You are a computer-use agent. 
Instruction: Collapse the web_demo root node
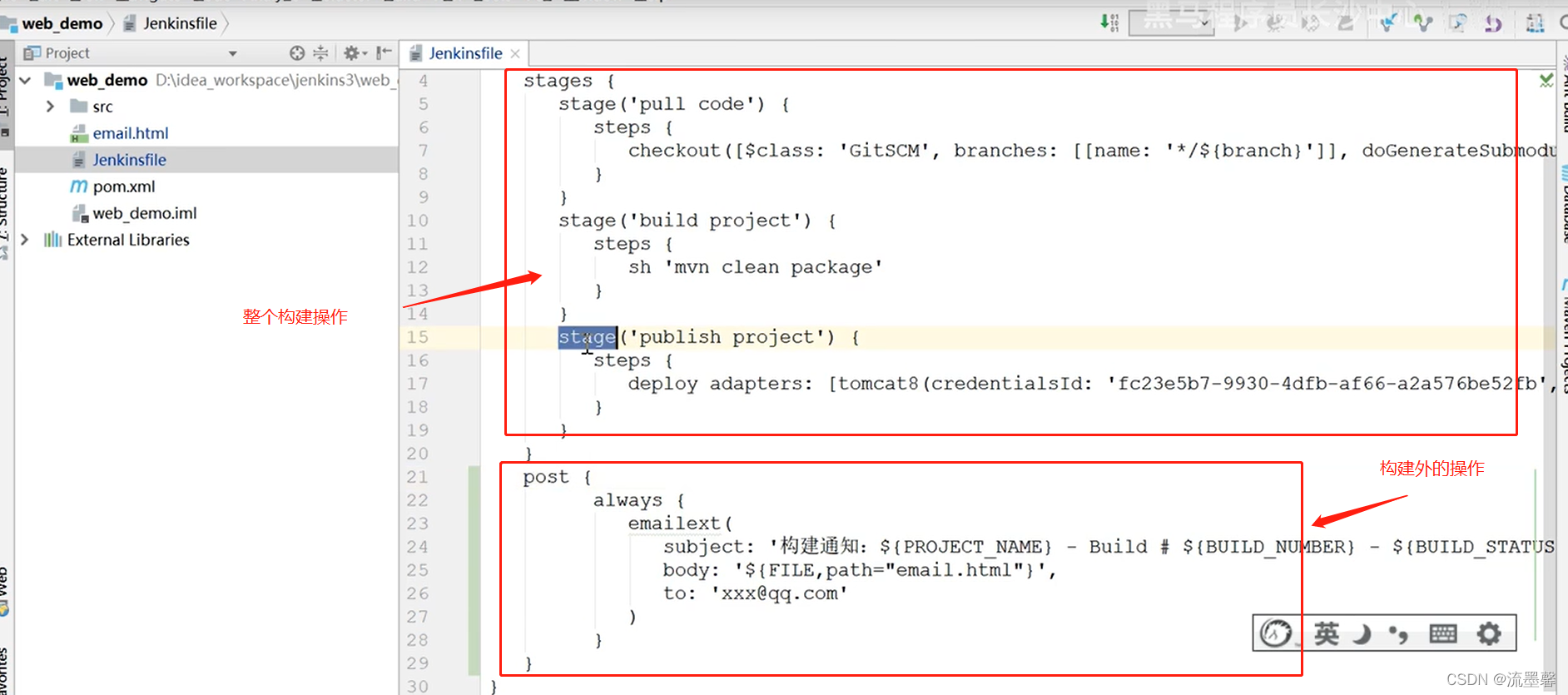(25, 81)
